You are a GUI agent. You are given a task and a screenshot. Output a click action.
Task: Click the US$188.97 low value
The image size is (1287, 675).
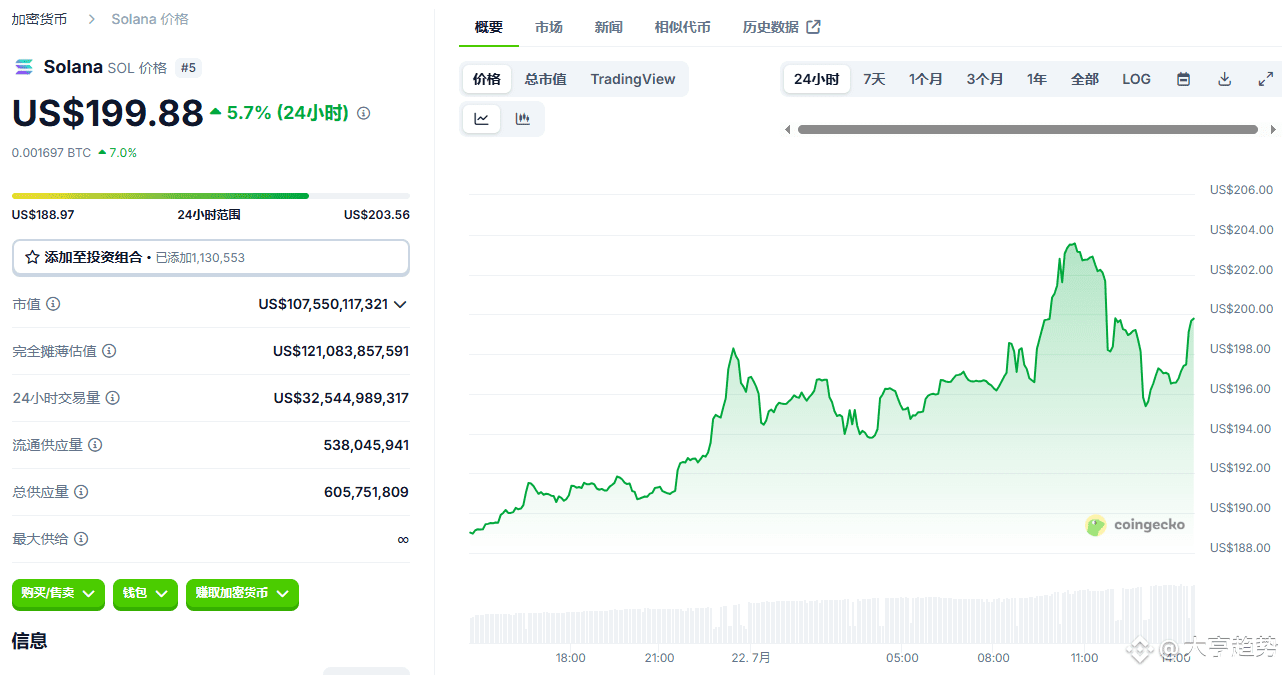[43, 214]
